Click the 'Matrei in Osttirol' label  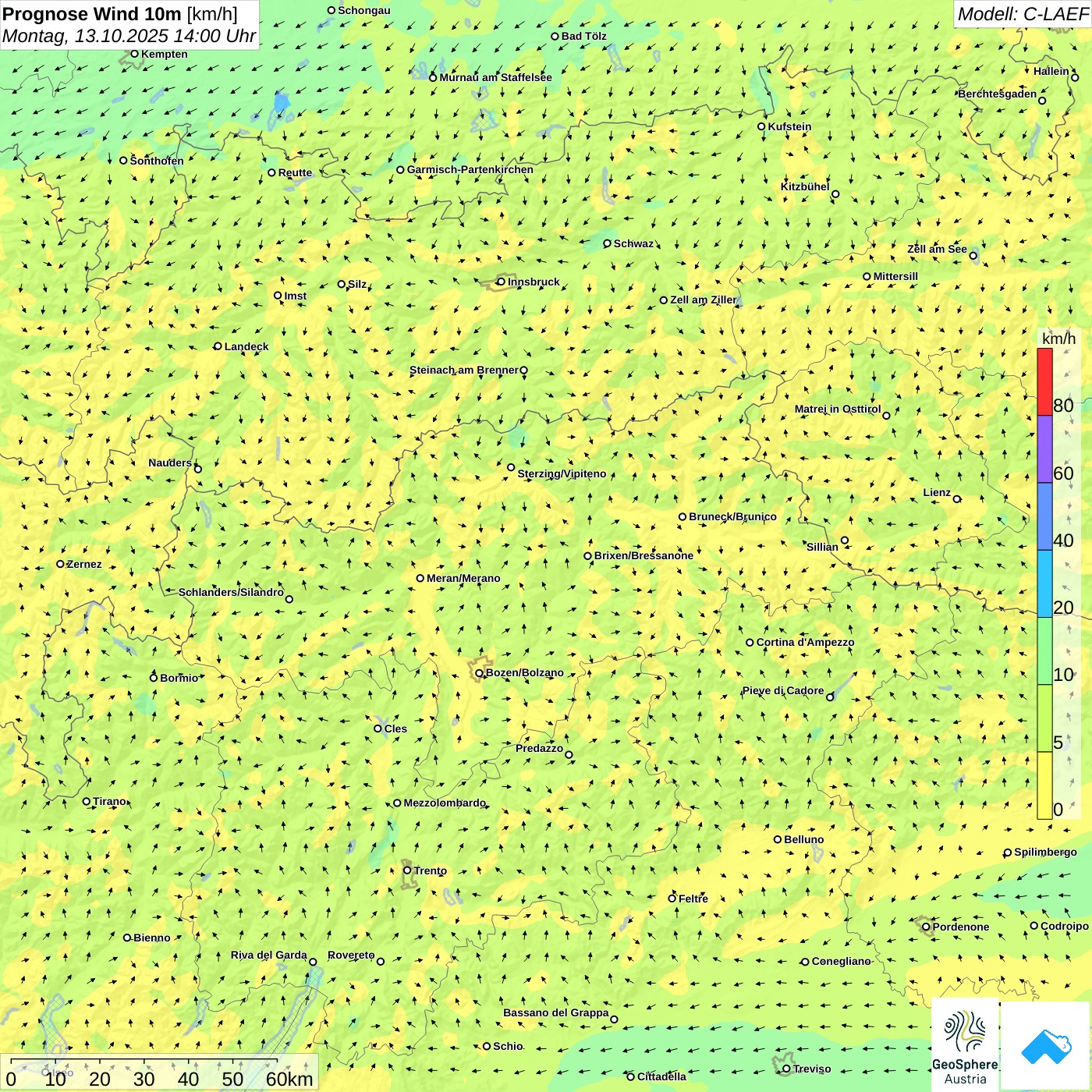tap(838, 409)
